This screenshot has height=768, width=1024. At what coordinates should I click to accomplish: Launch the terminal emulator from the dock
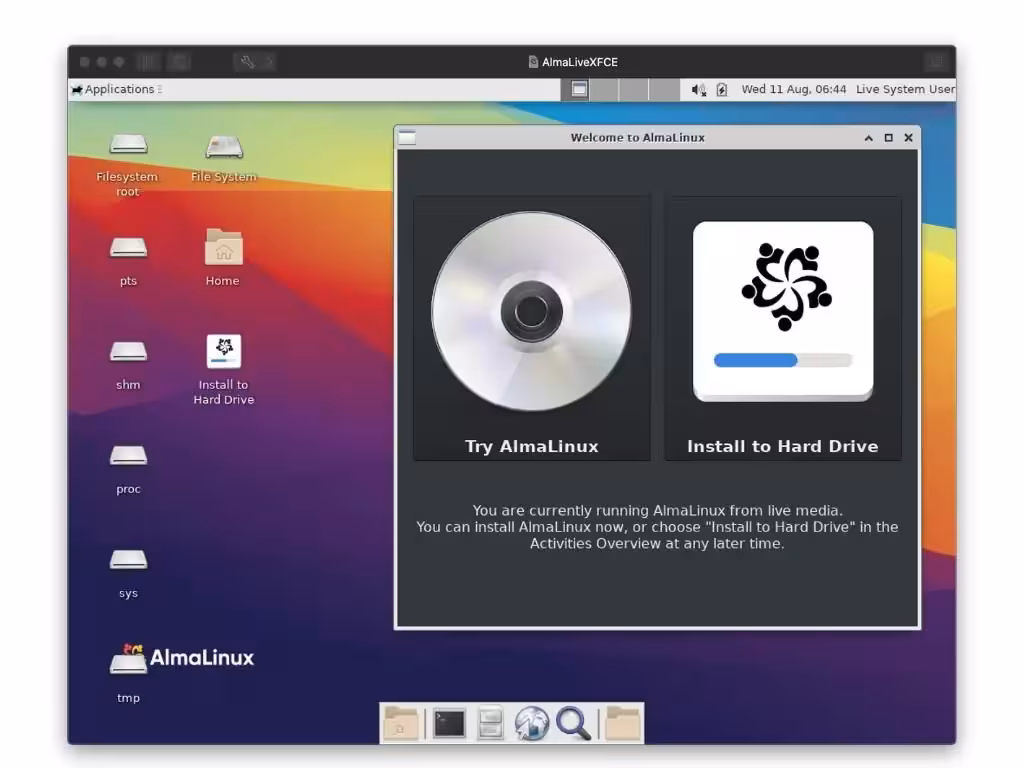tap(449, 724)
